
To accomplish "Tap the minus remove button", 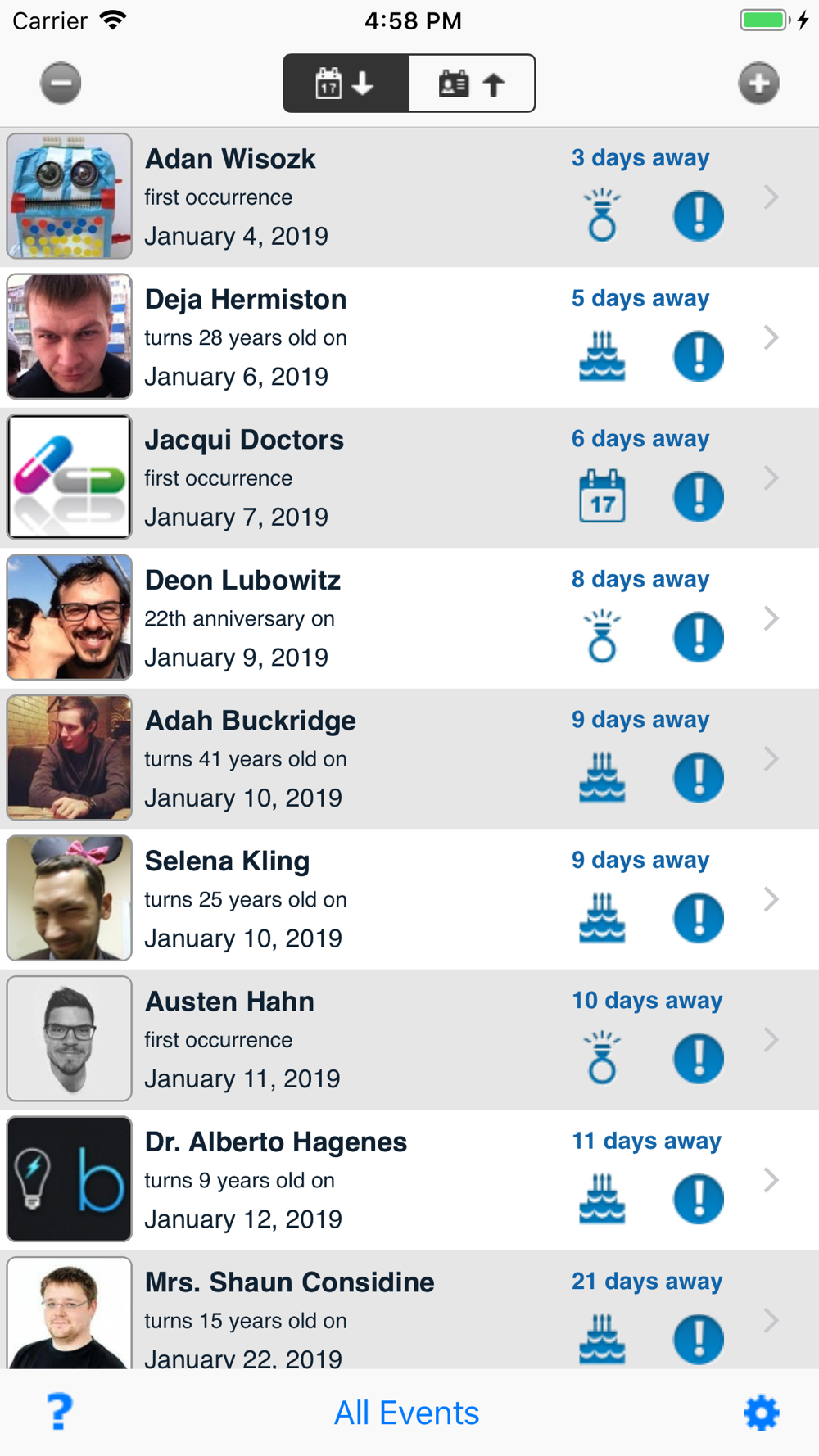I will (61, 83).
